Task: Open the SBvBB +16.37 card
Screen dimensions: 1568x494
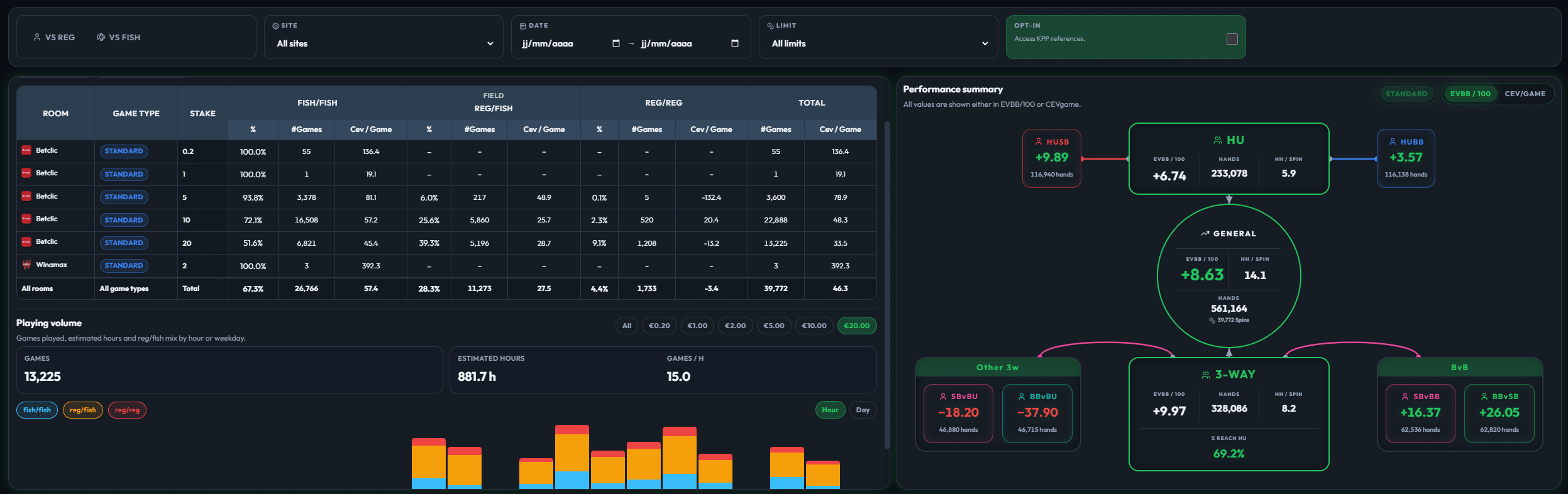Action: [1420, 414]
